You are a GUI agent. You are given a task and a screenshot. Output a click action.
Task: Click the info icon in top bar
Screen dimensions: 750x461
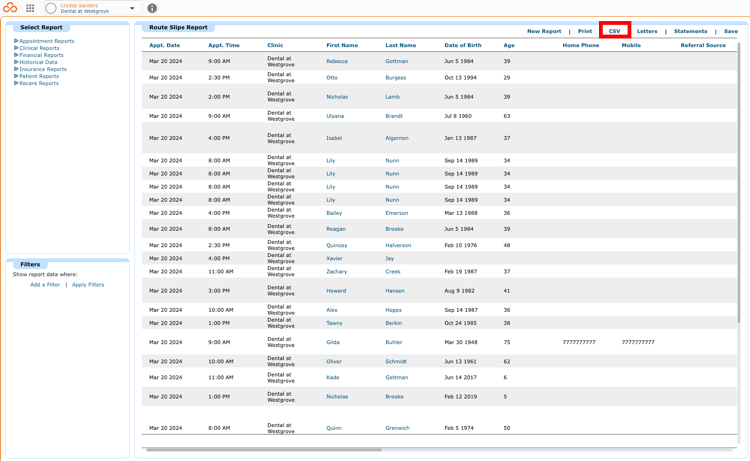tap(152, 8)
